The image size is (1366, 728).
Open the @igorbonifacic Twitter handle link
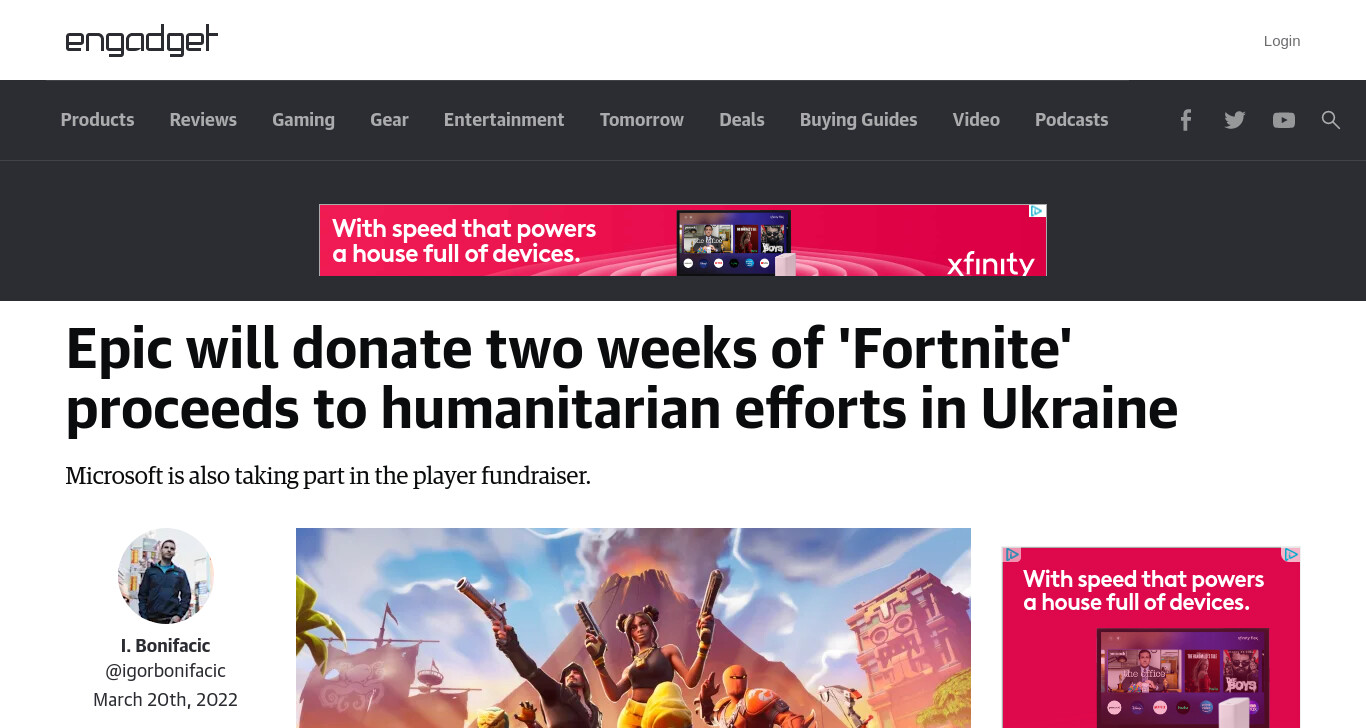(x=166, y=671)
